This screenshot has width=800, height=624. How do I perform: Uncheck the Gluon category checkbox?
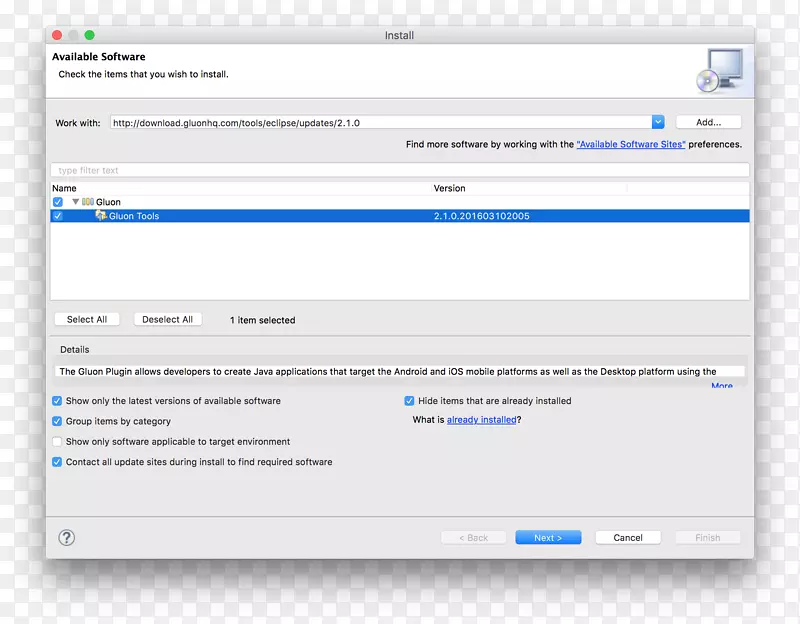[x=58, y=202]
